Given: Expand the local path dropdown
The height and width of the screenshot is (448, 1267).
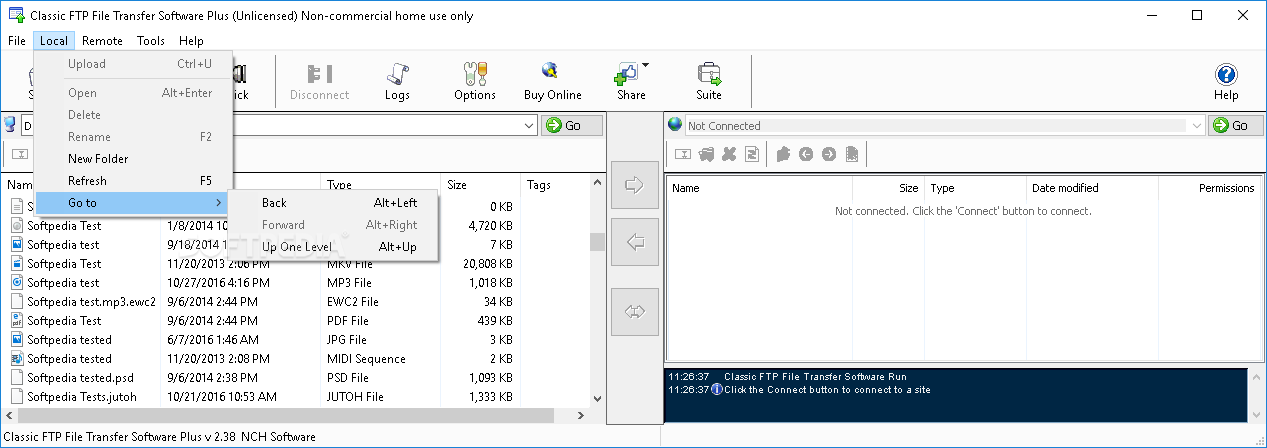Looking at the screenshot, I should click(x=529, y=126).
